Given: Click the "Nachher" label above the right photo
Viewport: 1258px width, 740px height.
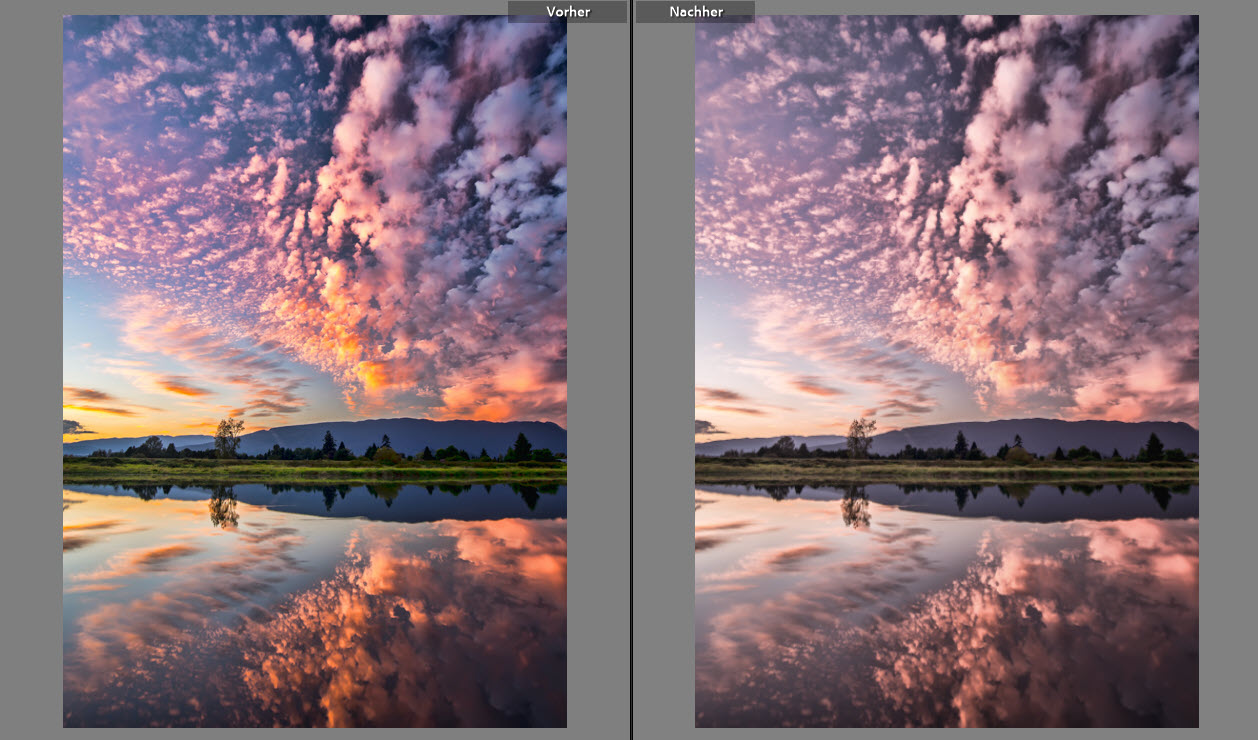Looking at the screenshot, I should pos(696,12).
